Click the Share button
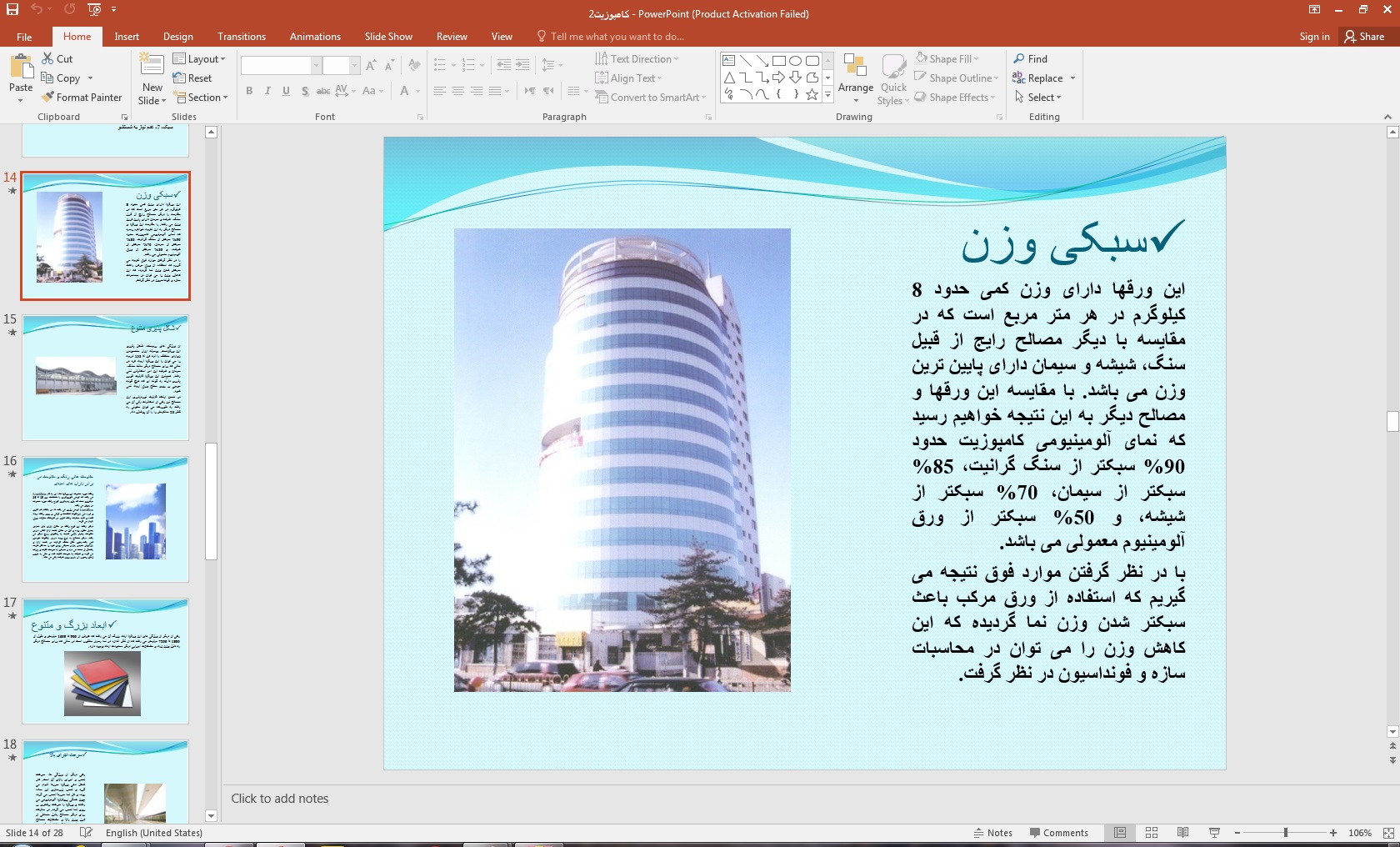The height and width of the screenshot is (847, 1400). (x=1364, y=37)
